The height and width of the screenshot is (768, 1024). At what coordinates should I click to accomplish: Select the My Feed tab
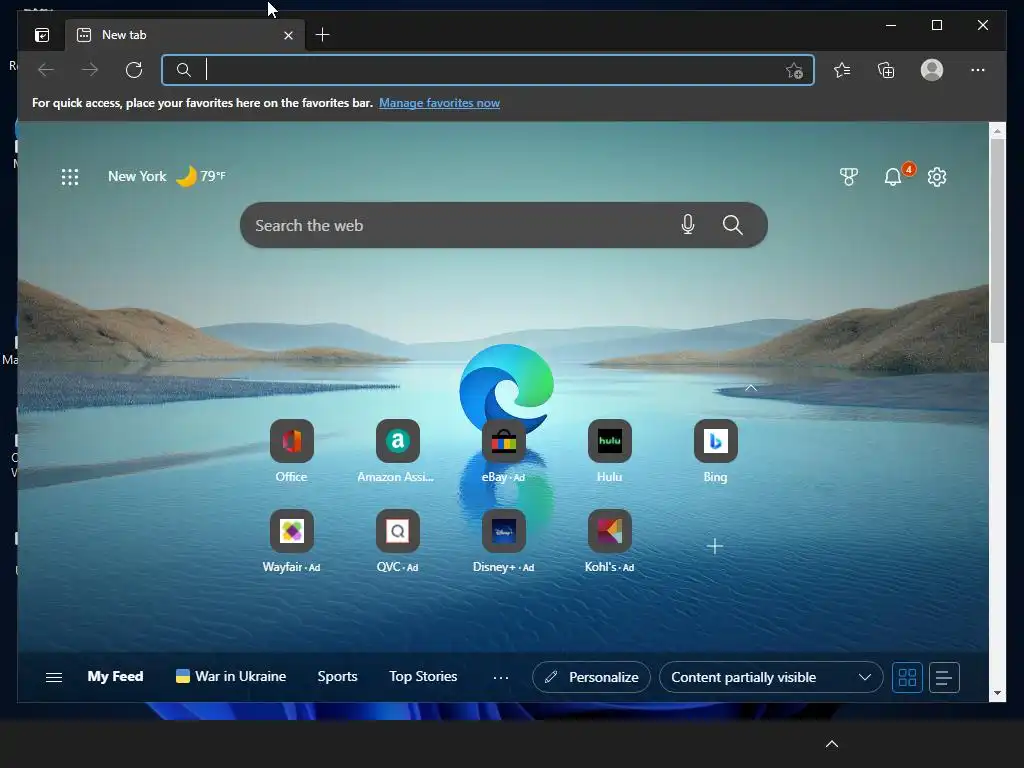(116, 677)
